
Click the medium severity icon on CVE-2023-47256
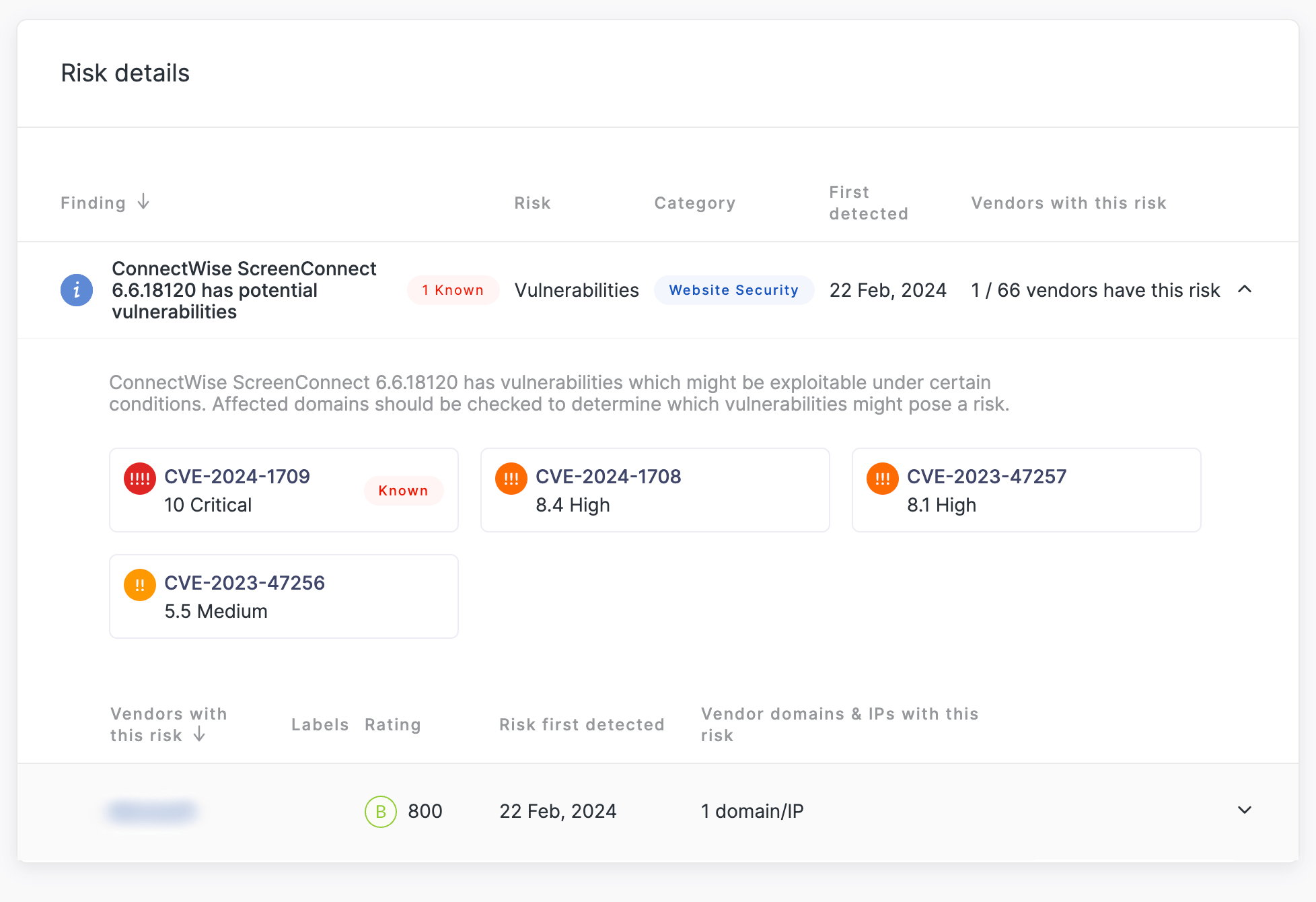tap(139, 584)
